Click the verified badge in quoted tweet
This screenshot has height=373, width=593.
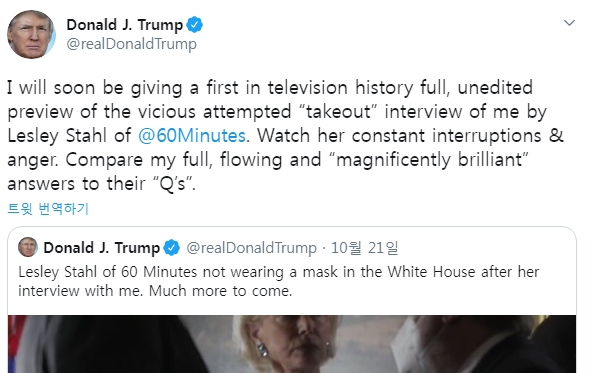(172, 248)
